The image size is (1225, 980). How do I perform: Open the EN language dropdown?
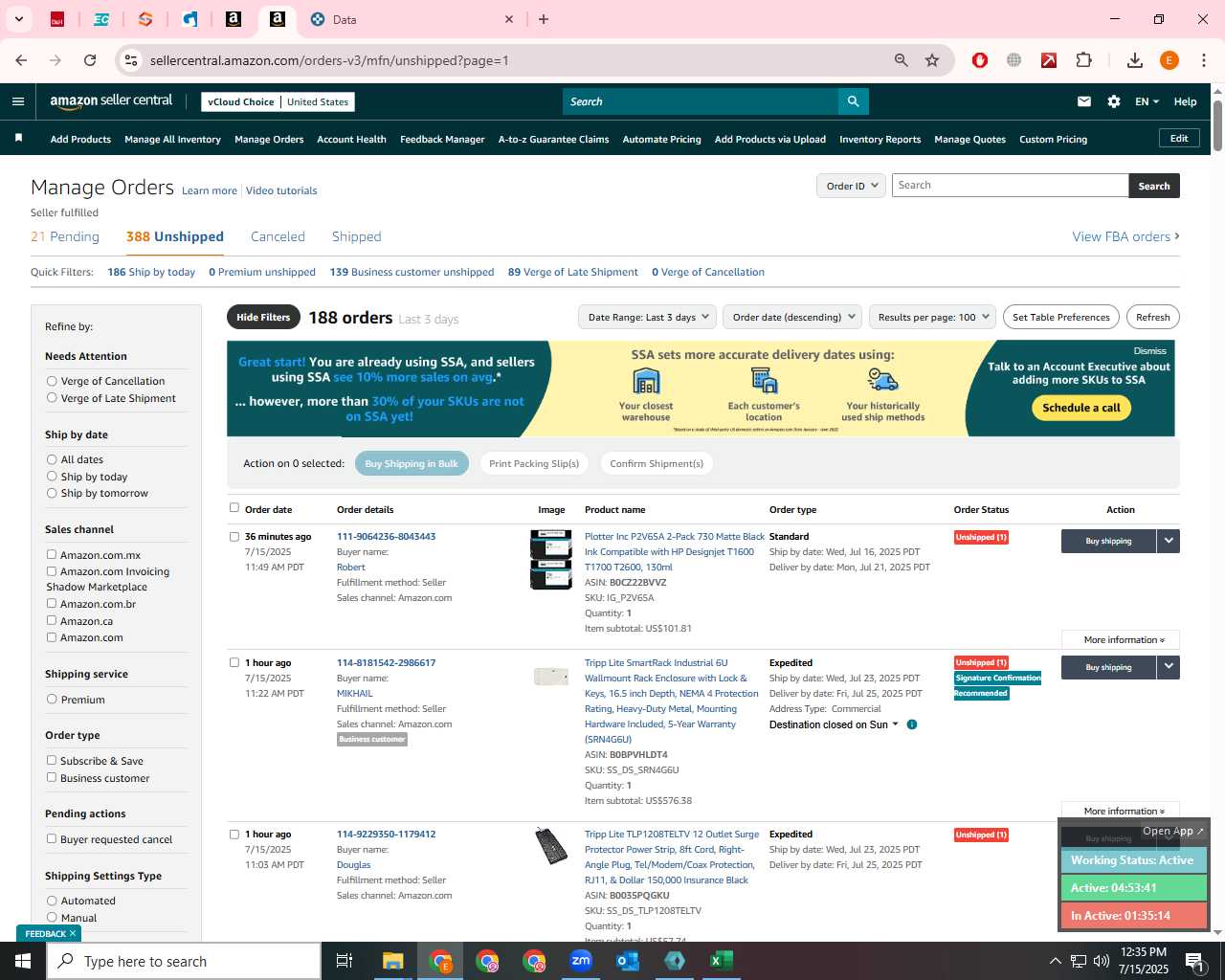pos(1147,101)
